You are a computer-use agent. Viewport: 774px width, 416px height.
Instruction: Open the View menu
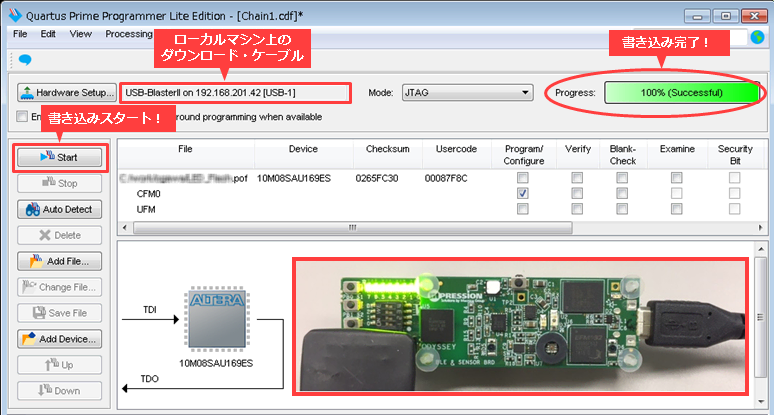point(80,34)
